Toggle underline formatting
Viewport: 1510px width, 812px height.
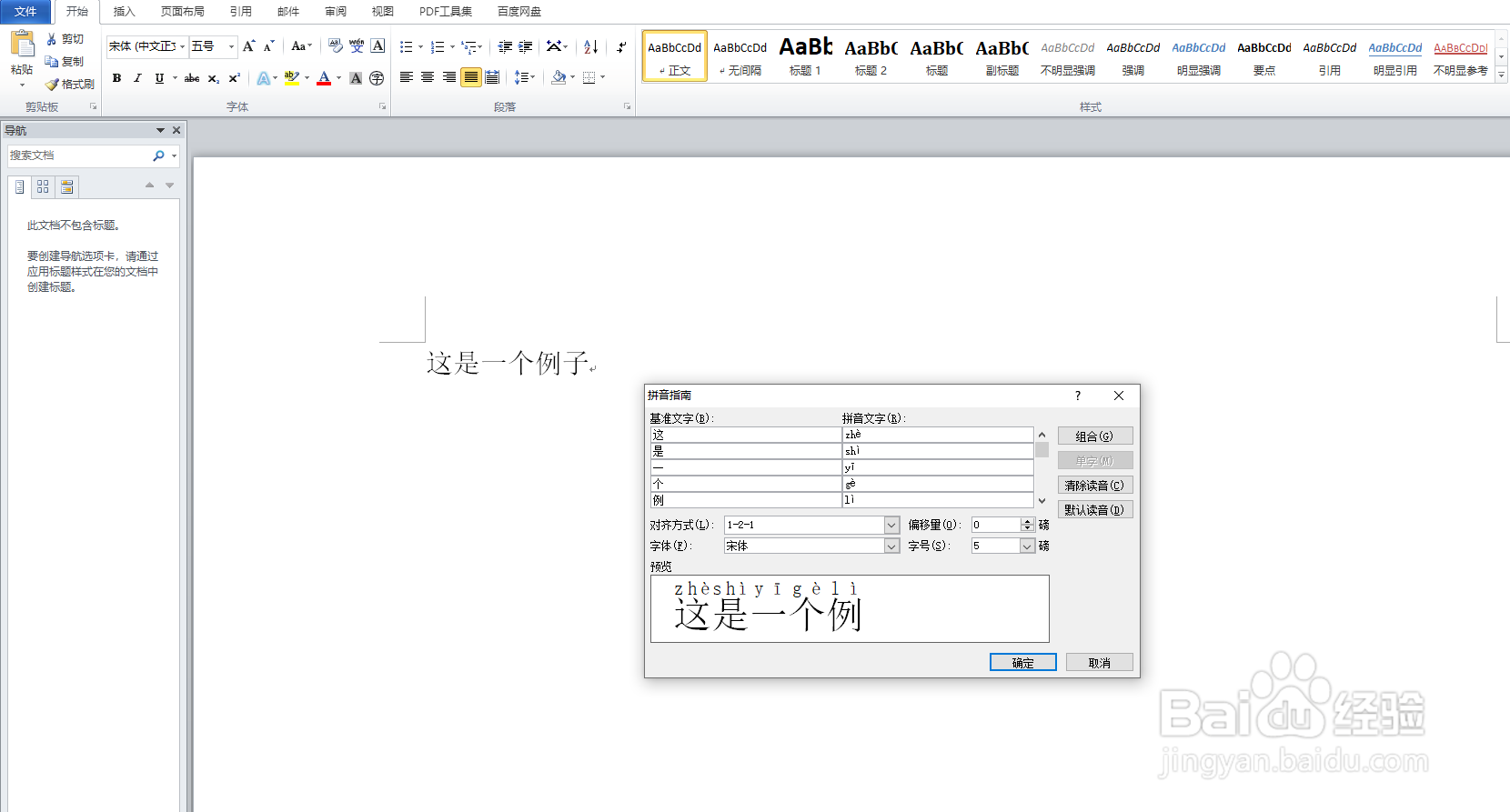pyautogui.click(x=159, y=78)
